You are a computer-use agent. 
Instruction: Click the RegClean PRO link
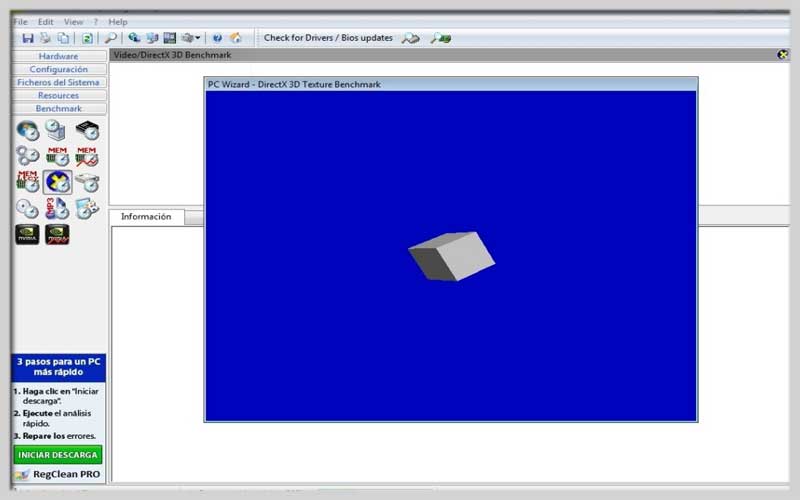[66, 474]
